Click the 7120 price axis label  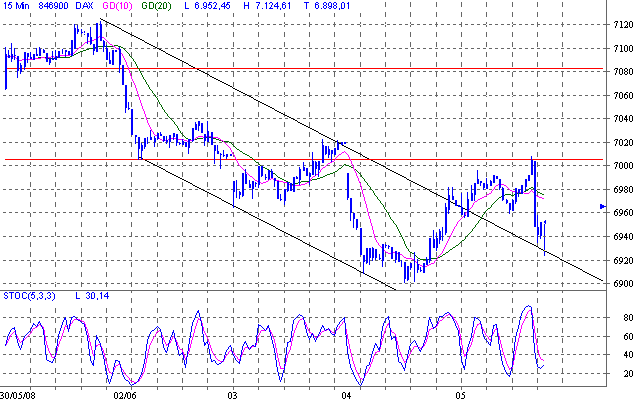[x=624, y=25]
